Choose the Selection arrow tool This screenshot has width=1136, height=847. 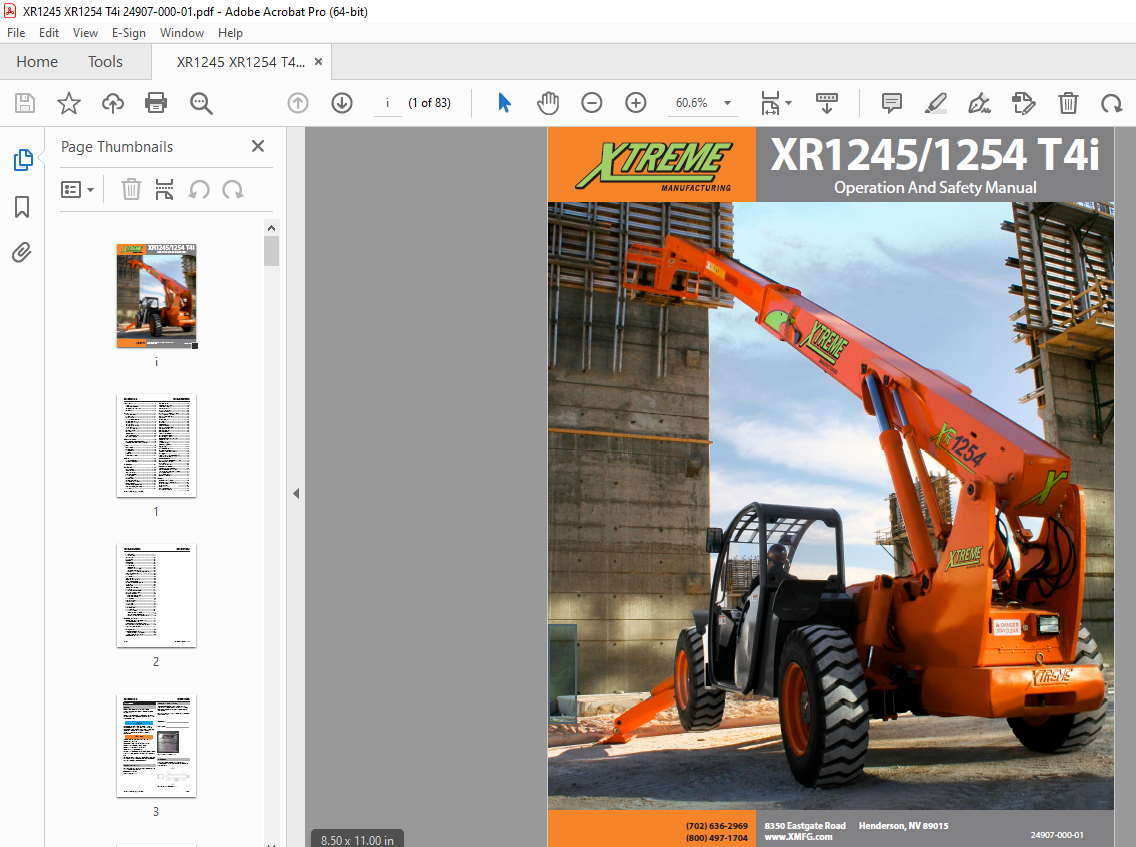(505, 103)
